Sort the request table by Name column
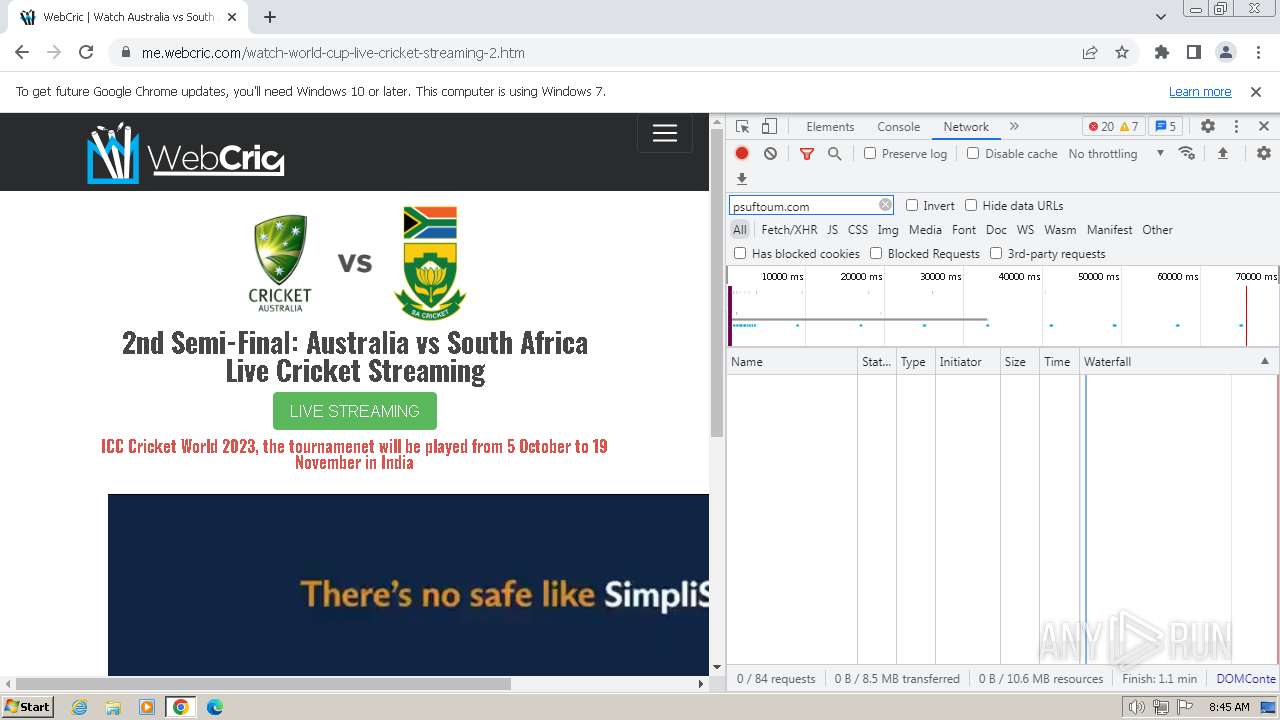 pos(792,362)
